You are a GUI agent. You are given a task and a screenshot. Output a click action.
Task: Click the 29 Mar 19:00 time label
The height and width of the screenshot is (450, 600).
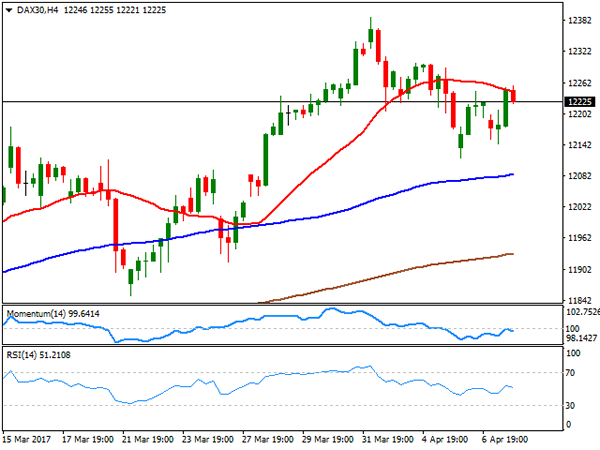click(x=328, y=439)
